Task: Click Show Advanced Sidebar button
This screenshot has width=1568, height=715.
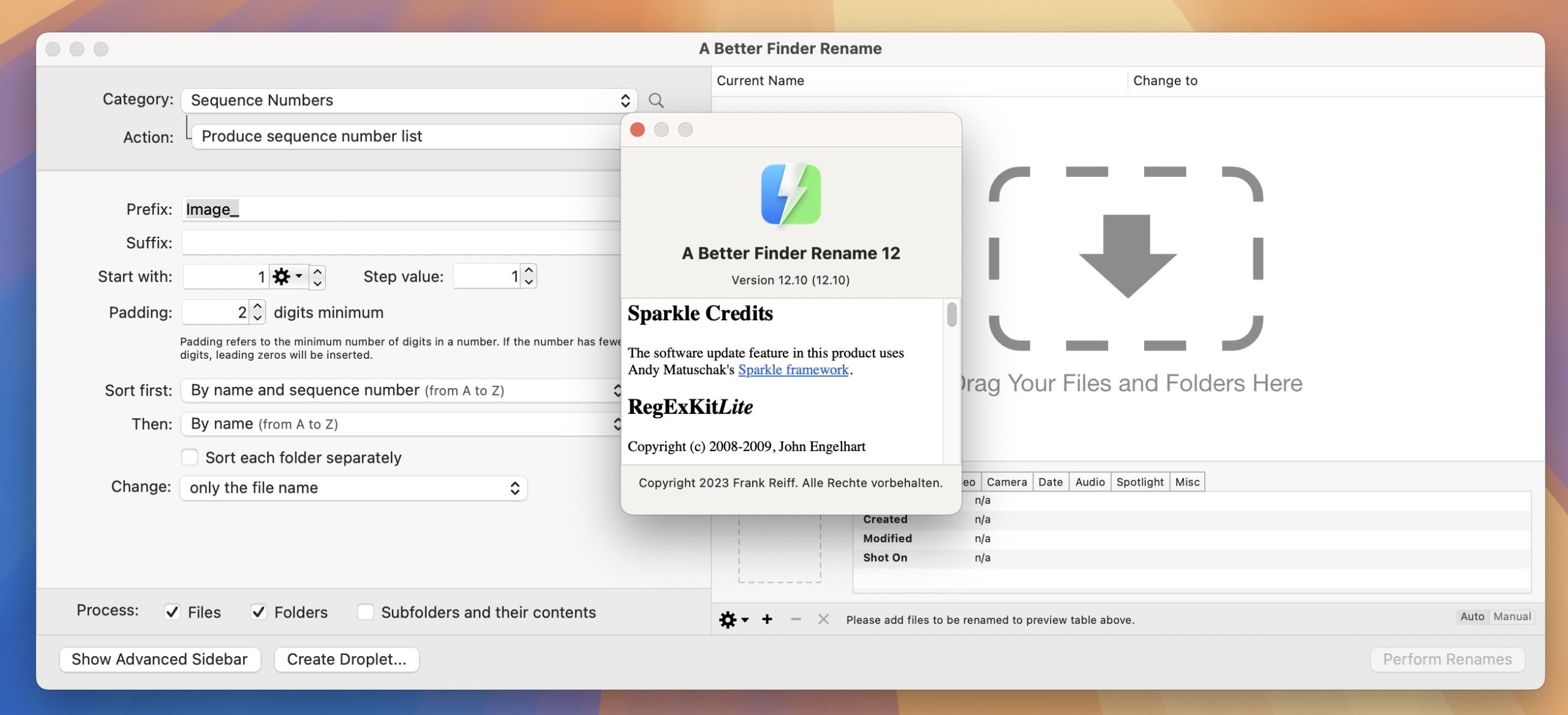Action: click(x=160, y=659)
